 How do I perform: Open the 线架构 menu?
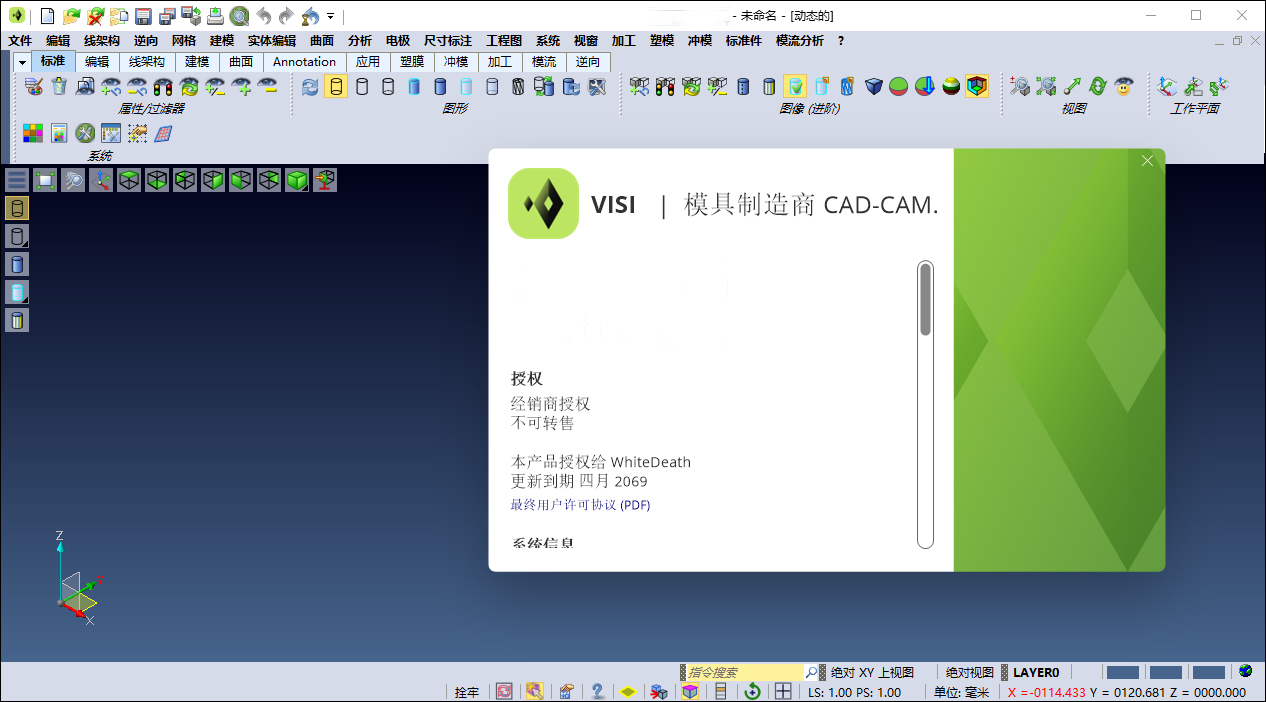101,41
